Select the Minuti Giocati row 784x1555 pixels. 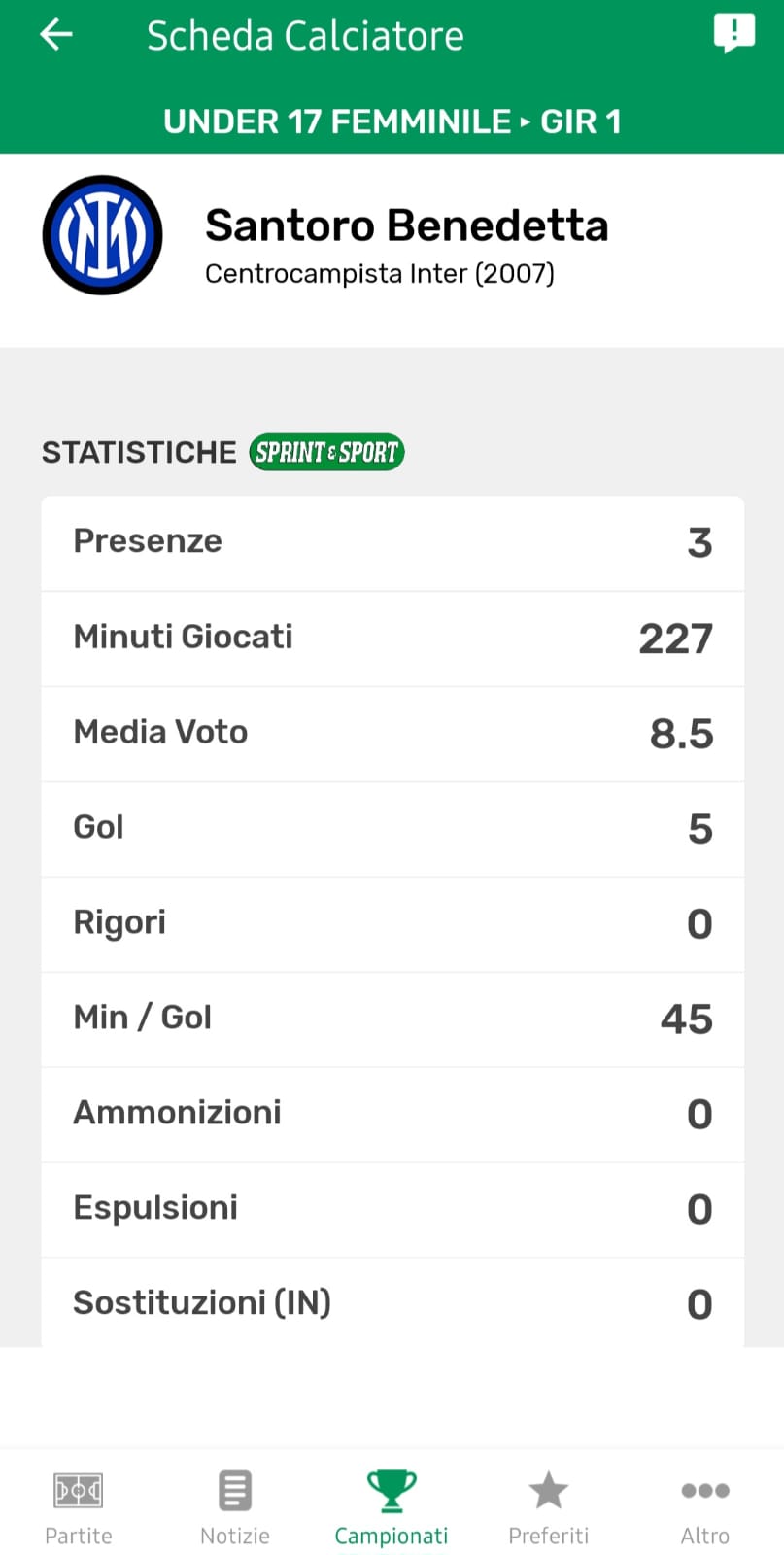click(392, 638)
